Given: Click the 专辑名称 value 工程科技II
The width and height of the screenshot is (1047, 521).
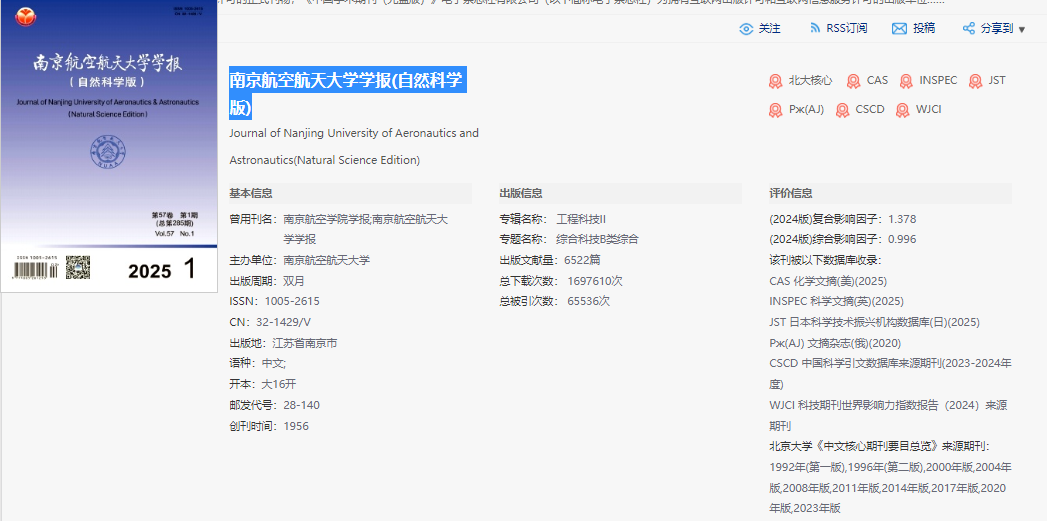Looking at the screenshot, I should pyautogui.click(x=581, y=219).
